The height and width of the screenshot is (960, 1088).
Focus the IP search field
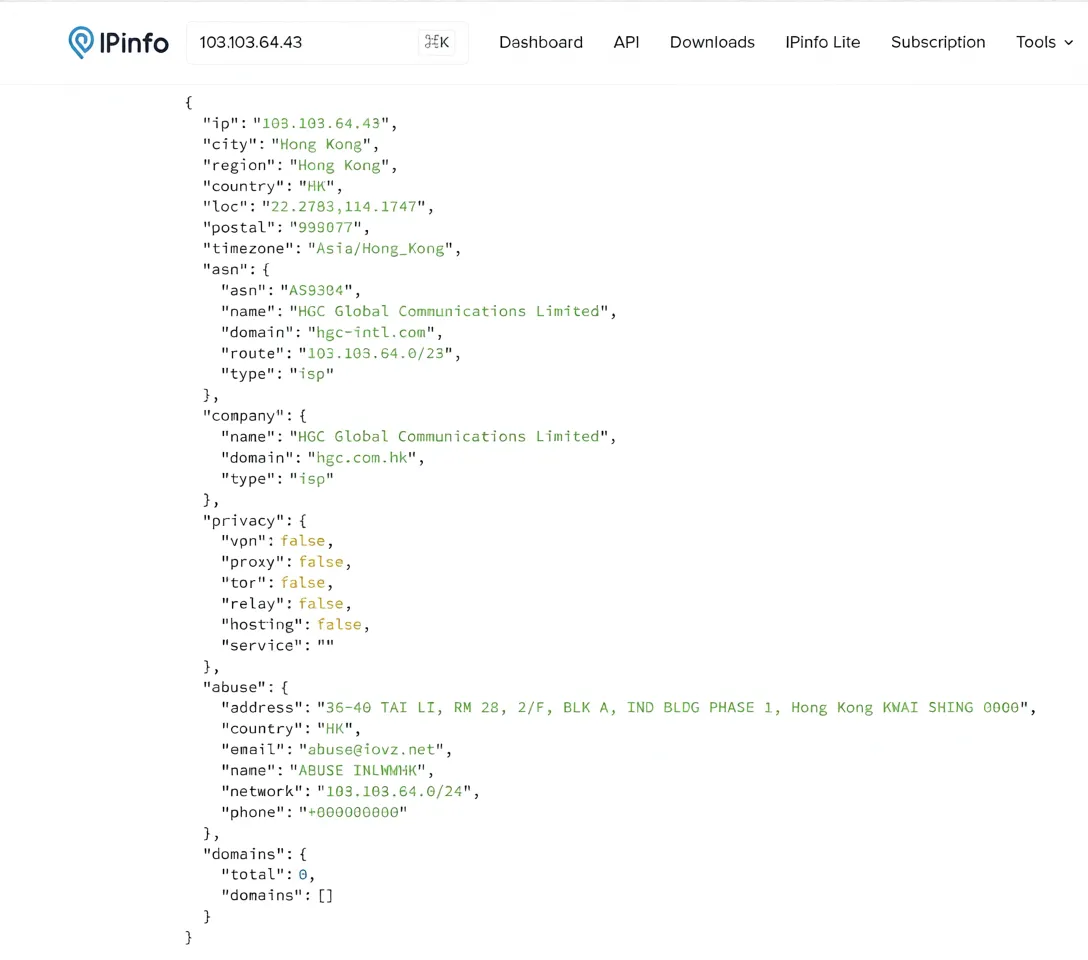click(300, 42)
